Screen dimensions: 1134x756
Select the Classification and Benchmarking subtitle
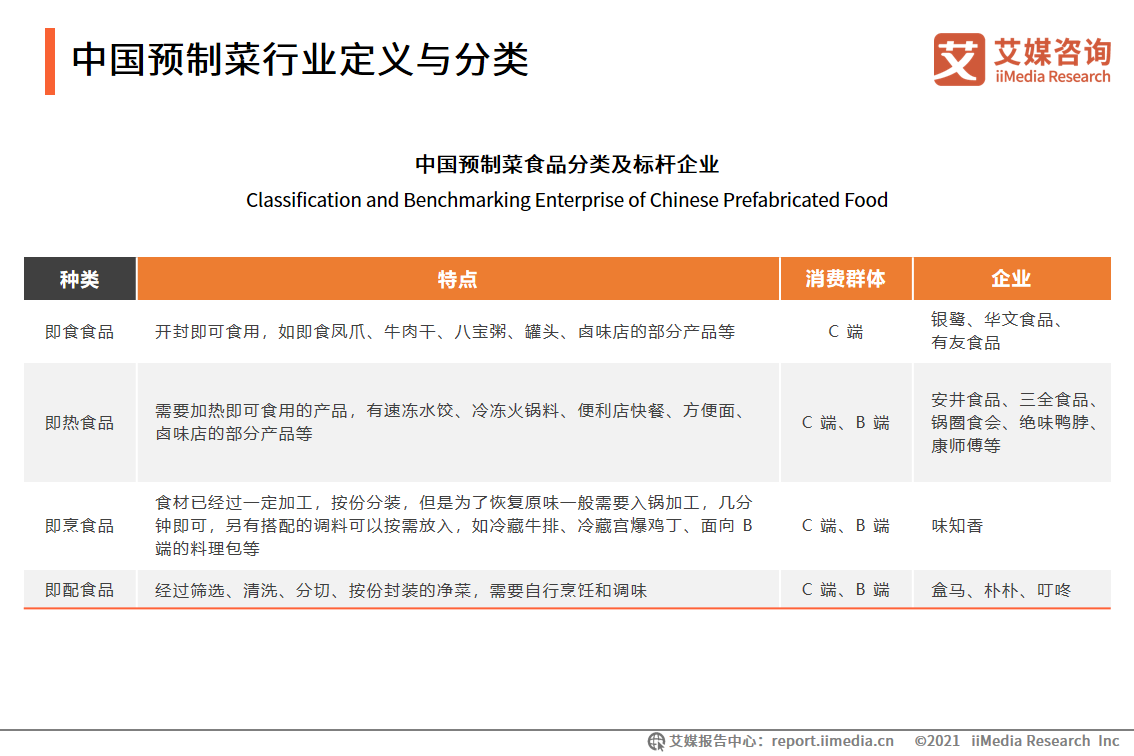coord(566,200)
